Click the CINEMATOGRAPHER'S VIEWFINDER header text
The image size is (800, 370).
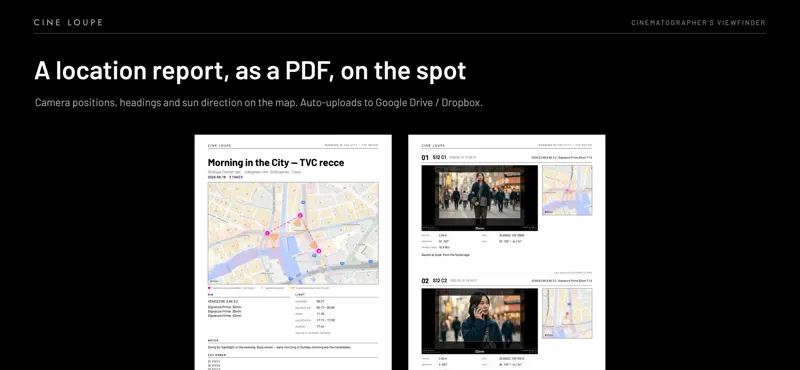[698, 23]
